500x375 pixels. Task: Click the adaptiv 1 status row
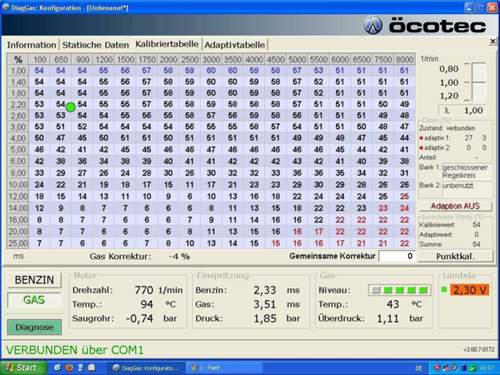(453, 138)
